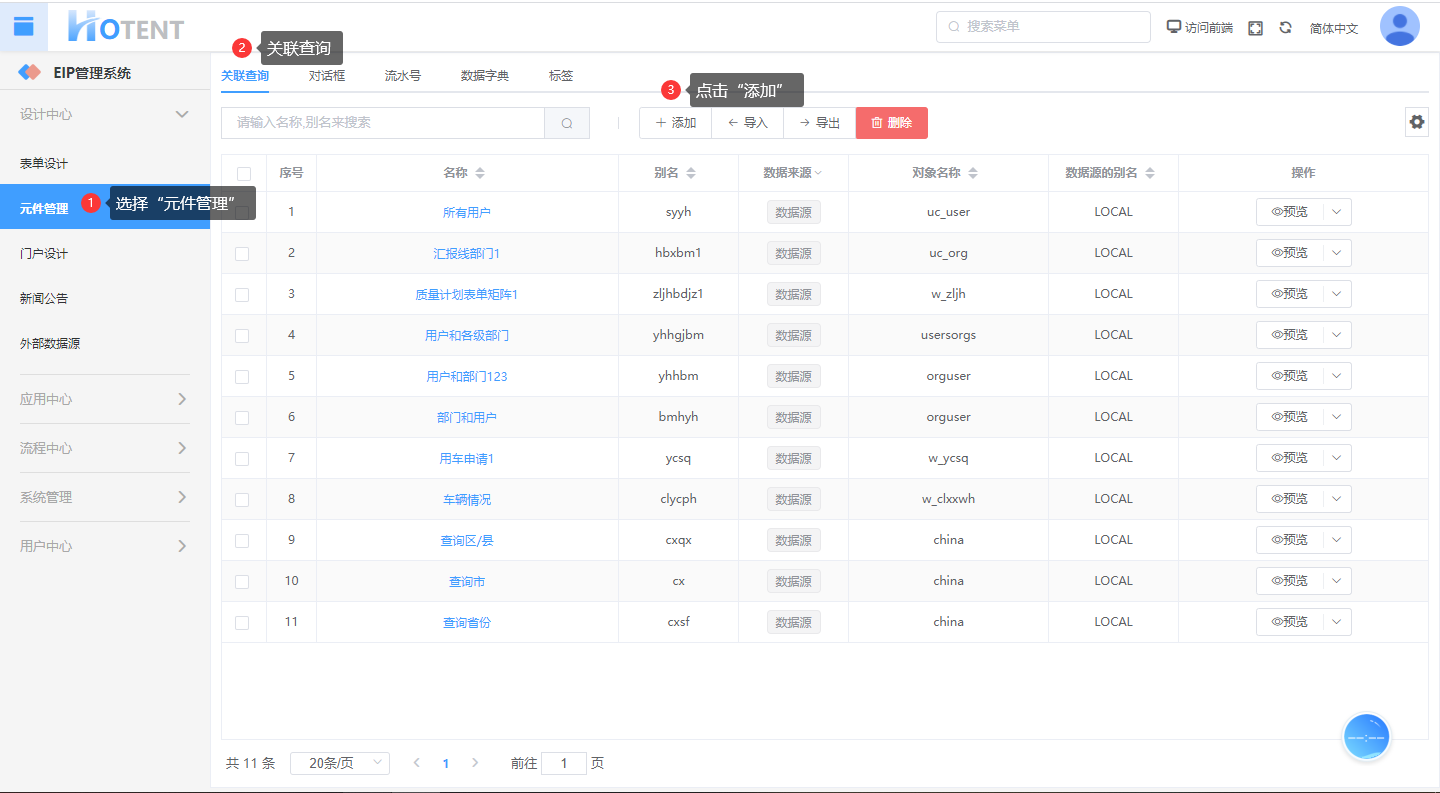Open the user avatar profile icon
This screenshot has width=1440, height=793.
click(1399, 27)
